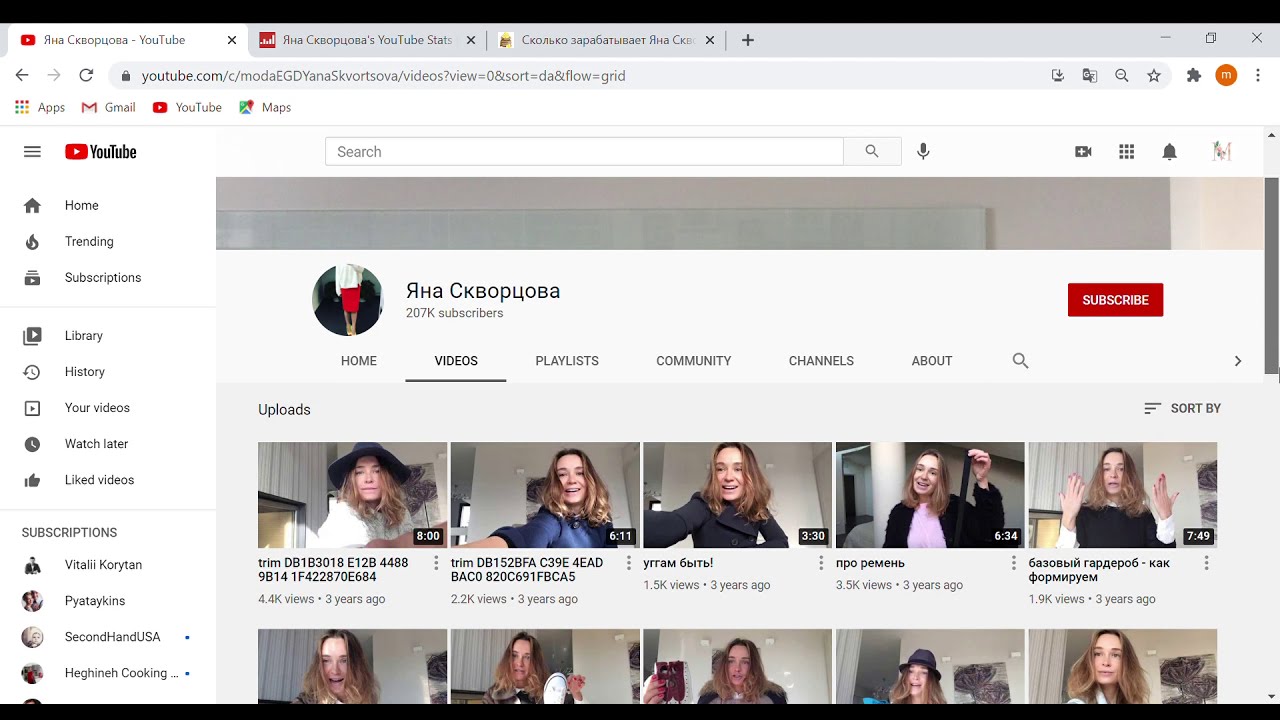Click the Яна Скворцова channel avatar
The image size is (1280, 720).
coord(348,300)
